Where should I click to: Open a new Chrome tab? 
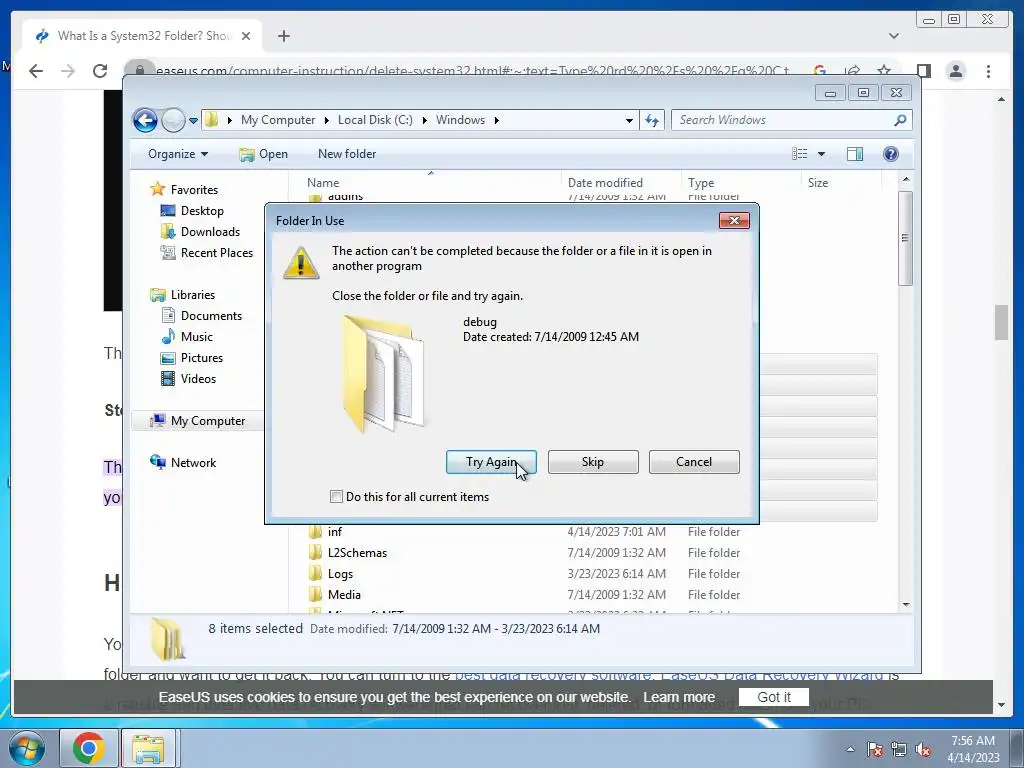(283, 36)
